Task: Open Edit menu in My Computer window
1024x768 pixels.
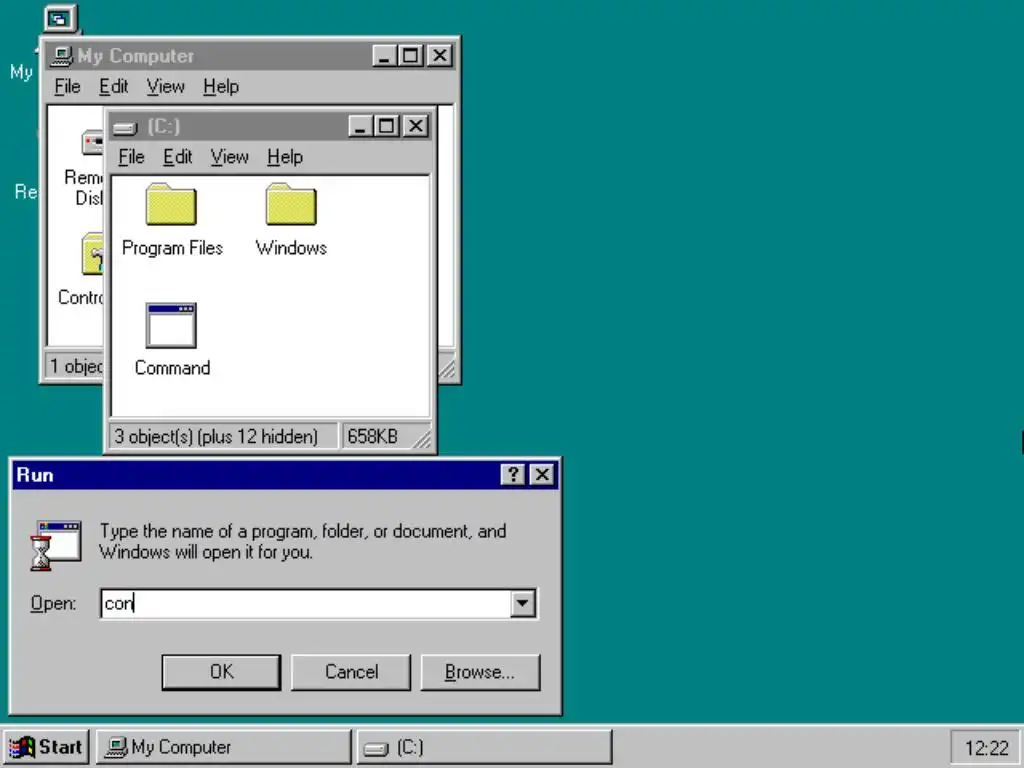Action: 114,86
